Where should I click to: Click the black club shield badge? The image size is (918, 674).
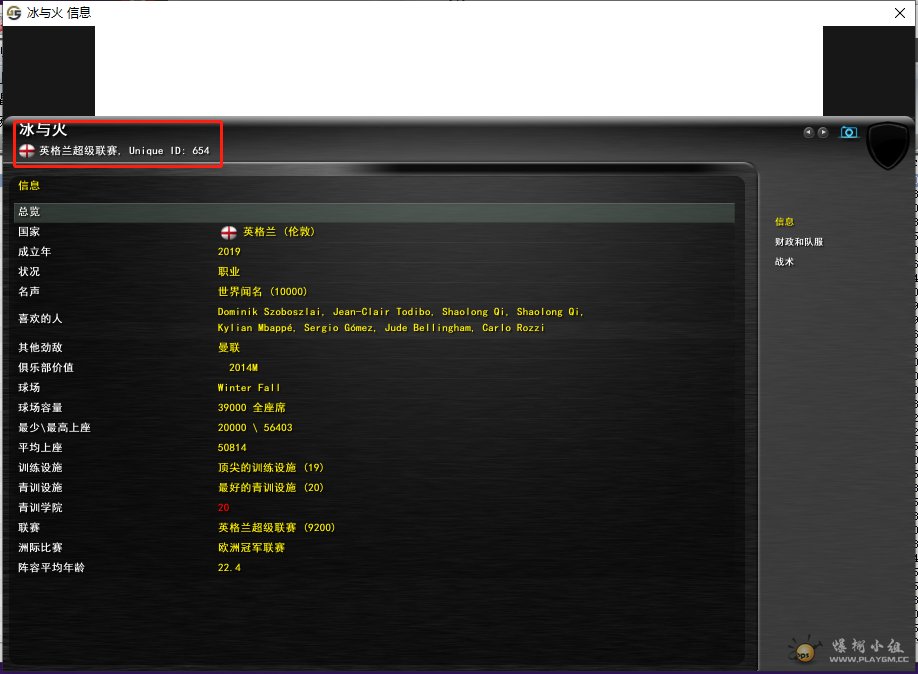(887, 147)
